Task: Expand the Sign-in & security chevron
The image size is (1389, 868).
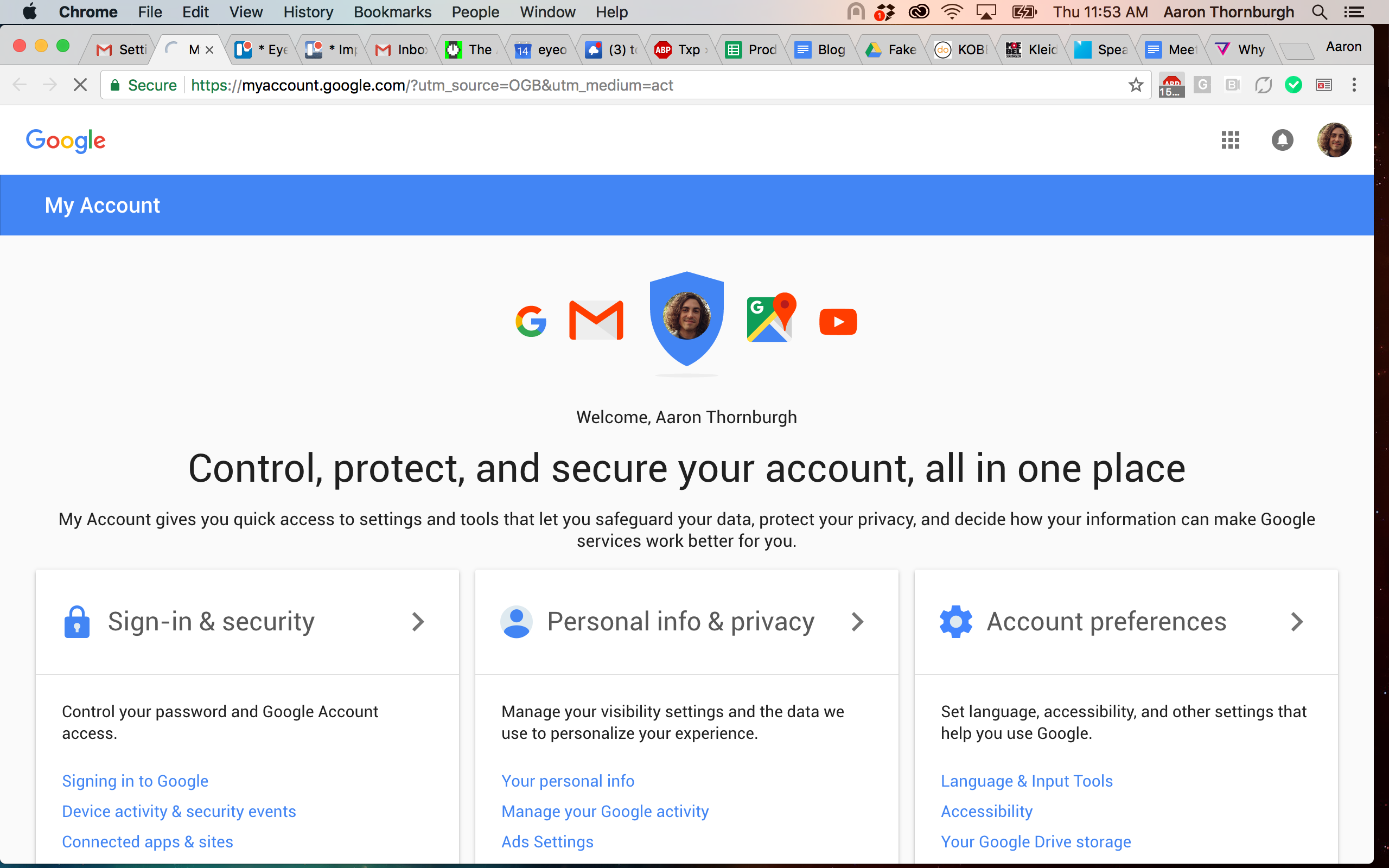Action: click(x=418, y=622)
